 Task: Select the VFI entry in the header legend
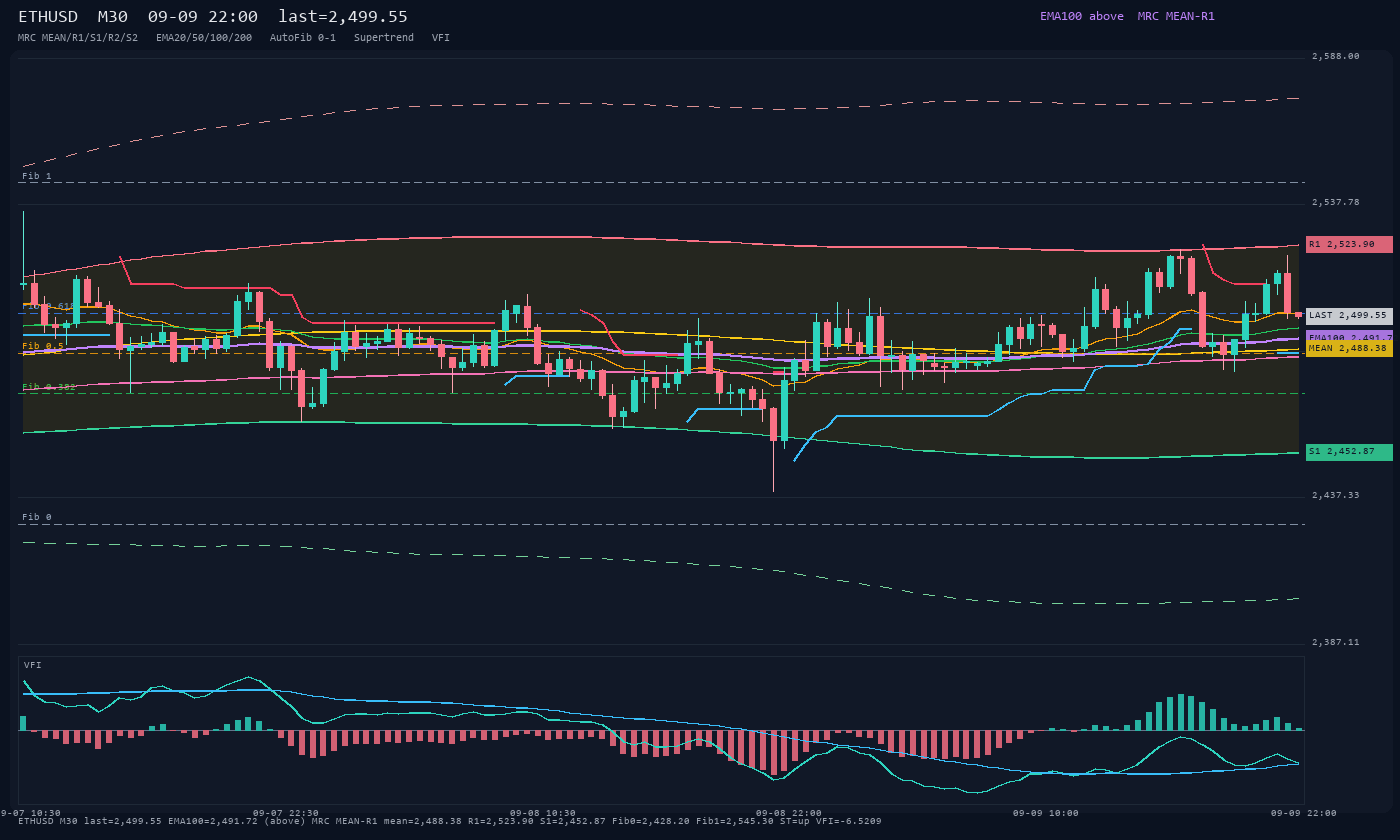click(x=441, y=37)
